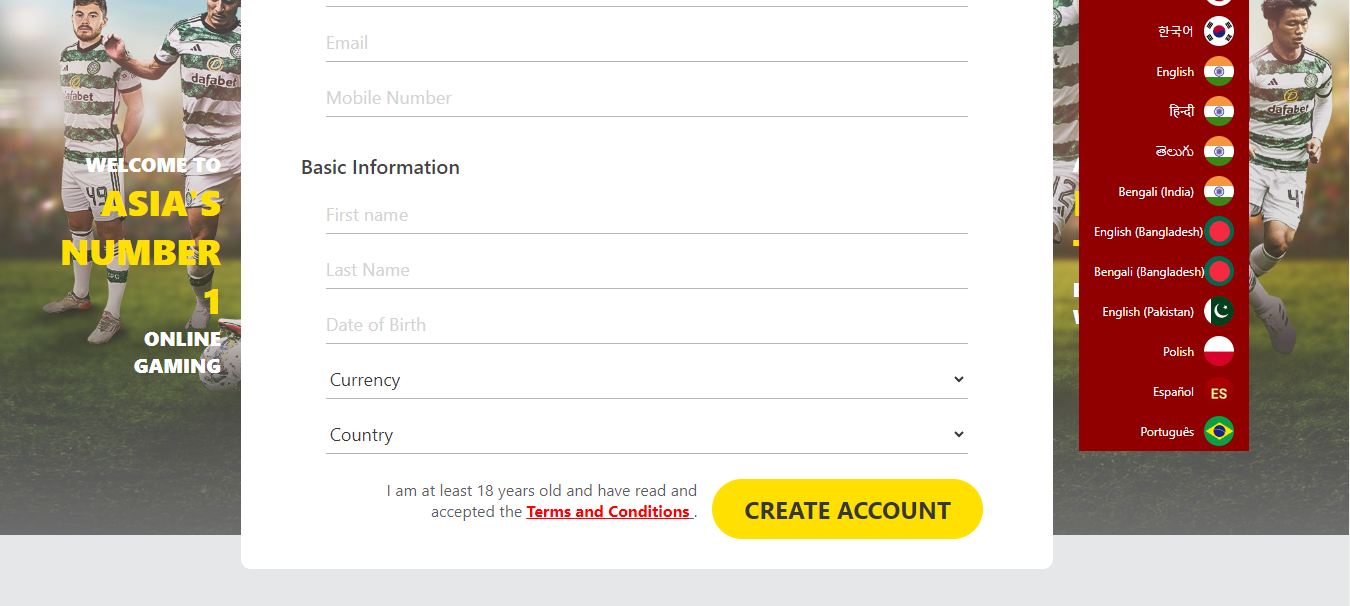Click the India flag beside Hindi
This screenshot has height=606, width=1350.
1218,111
